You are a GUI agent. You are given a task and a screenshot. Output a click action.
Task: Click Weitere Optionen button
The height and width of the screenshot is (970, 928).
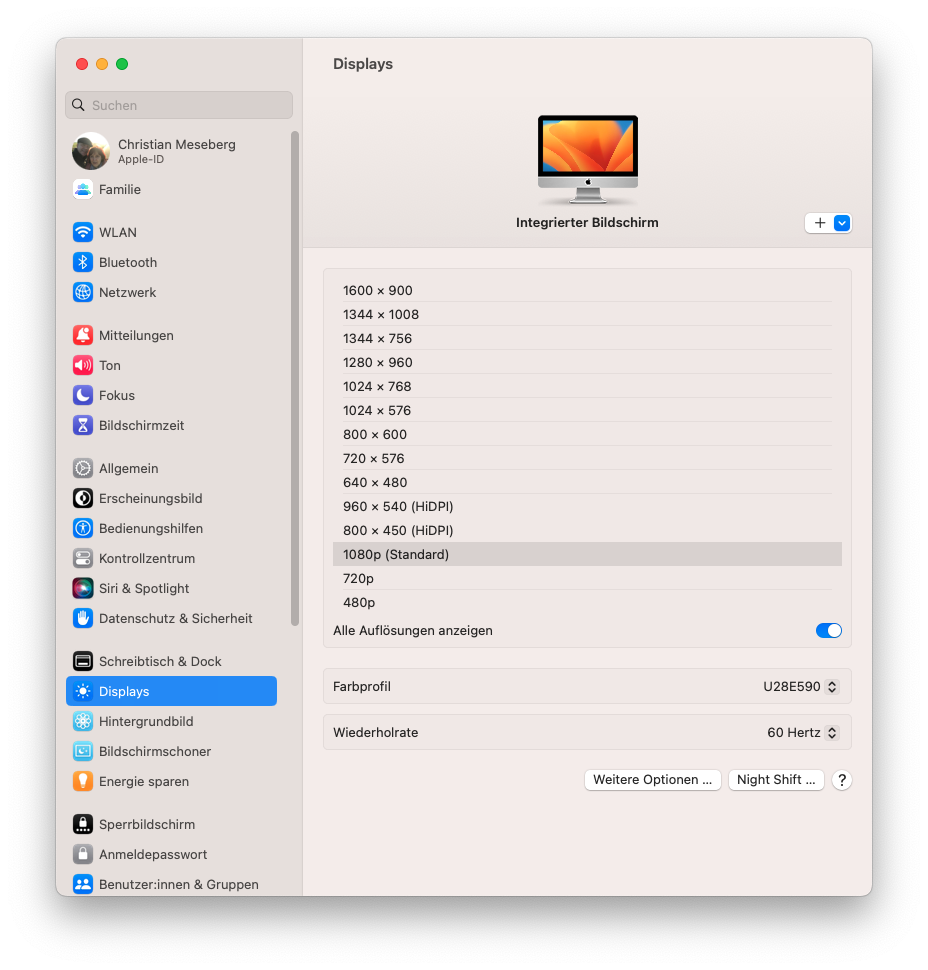(653, 779)
